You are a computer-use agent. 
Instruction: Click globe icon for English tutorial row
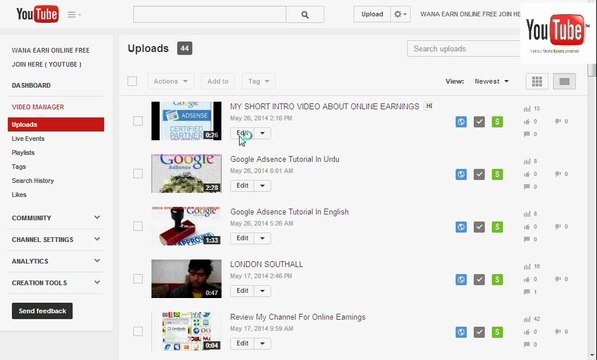point(461,227)
